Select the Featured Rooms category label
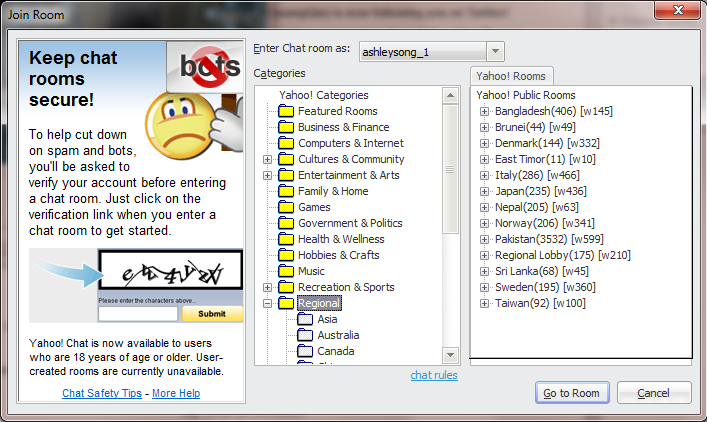 pos(338,111)
